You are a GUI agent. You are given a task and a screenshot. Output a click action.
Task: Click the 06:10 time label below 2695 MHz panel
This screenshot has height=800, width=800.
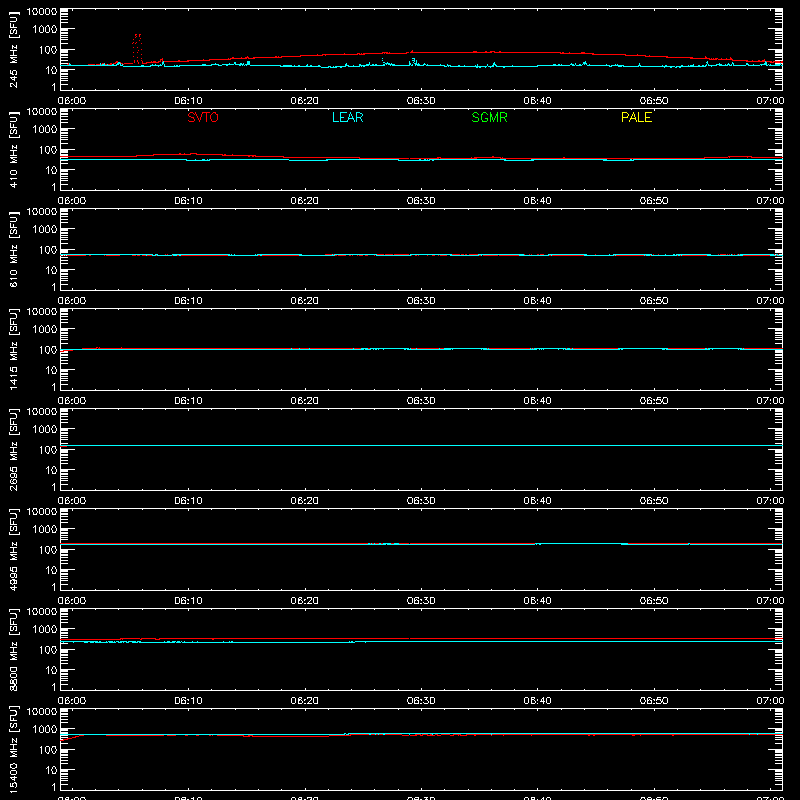(188, 501)
